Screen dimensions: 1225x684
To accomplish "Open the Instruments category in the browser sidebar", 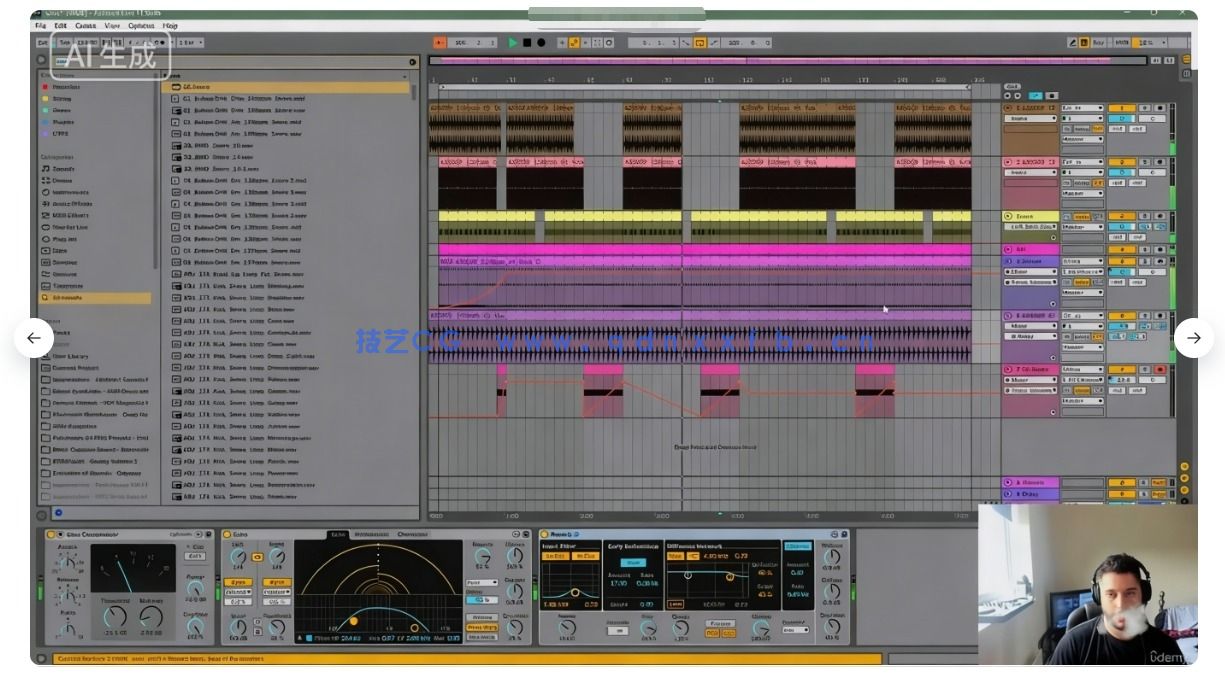I will tap(70, 192).
